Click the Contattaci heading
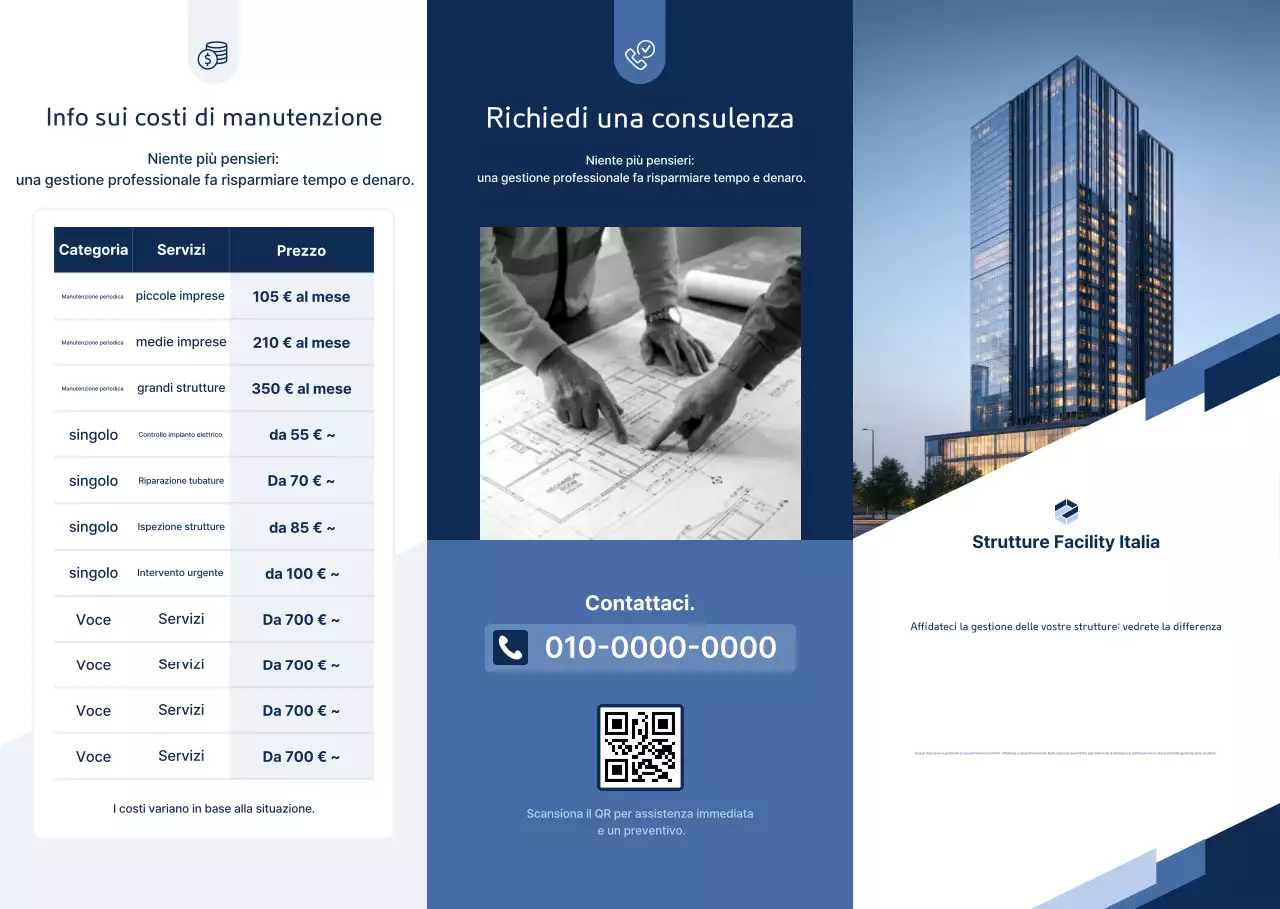Viewport: 1280px width, 909px height. pyautogui.click(x=640, y=602)
